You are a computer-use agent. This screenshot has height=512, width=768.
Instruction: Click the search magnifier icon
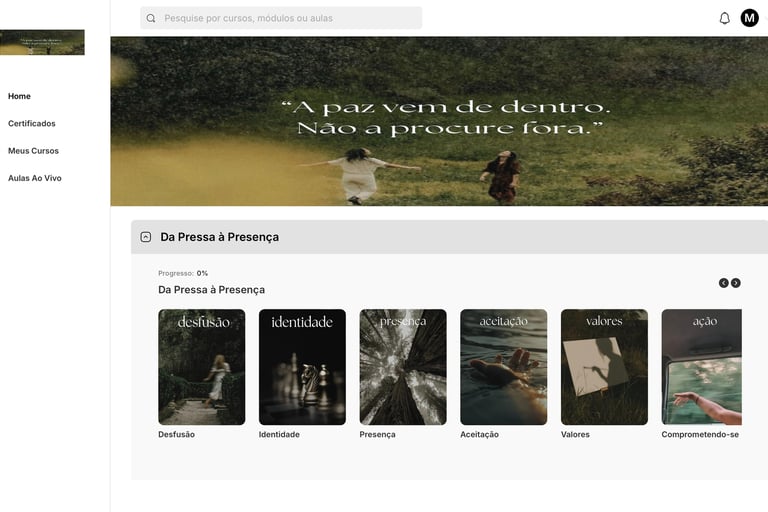151,18
